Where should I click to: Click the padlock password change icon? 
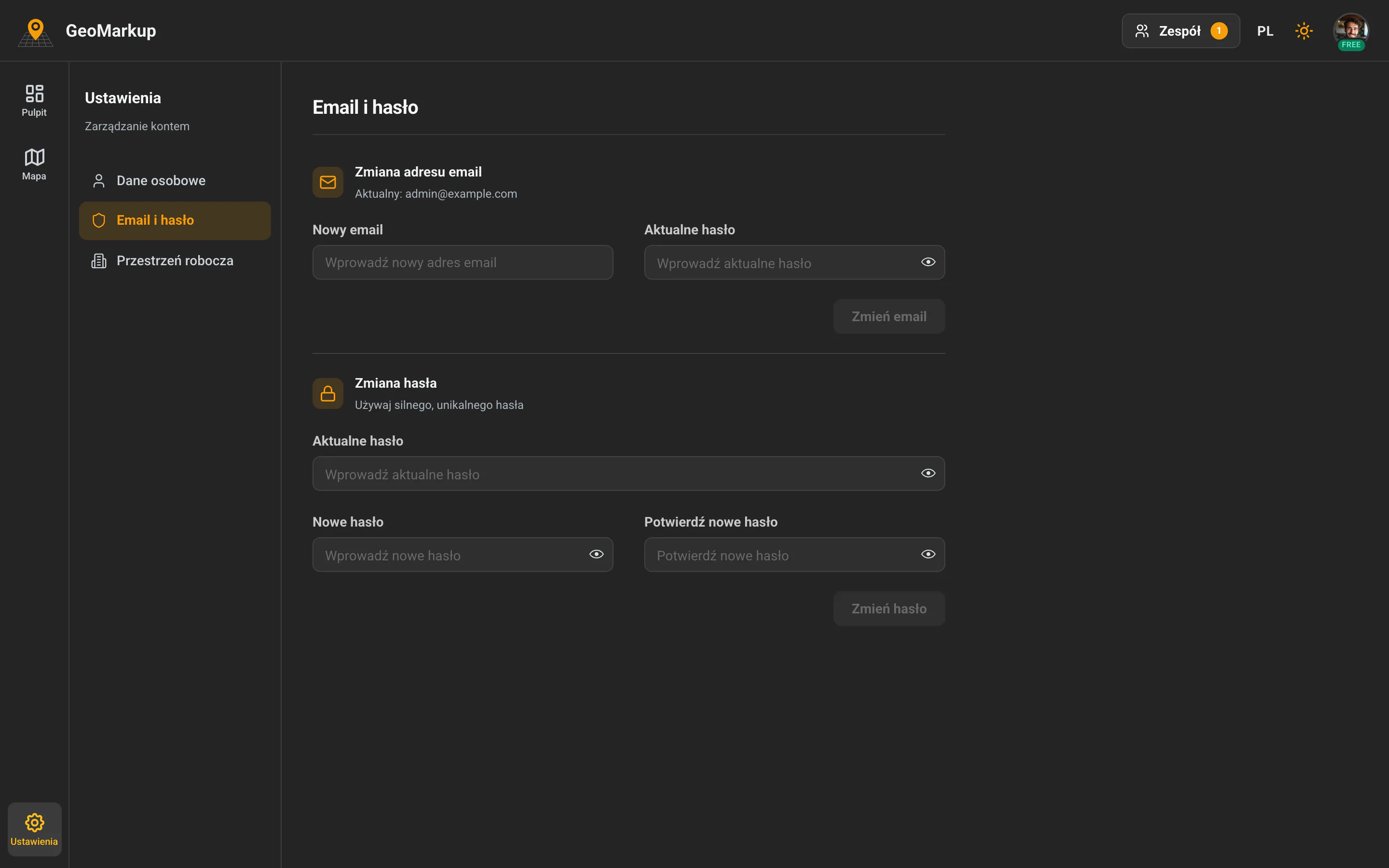(x=328, y=393)
